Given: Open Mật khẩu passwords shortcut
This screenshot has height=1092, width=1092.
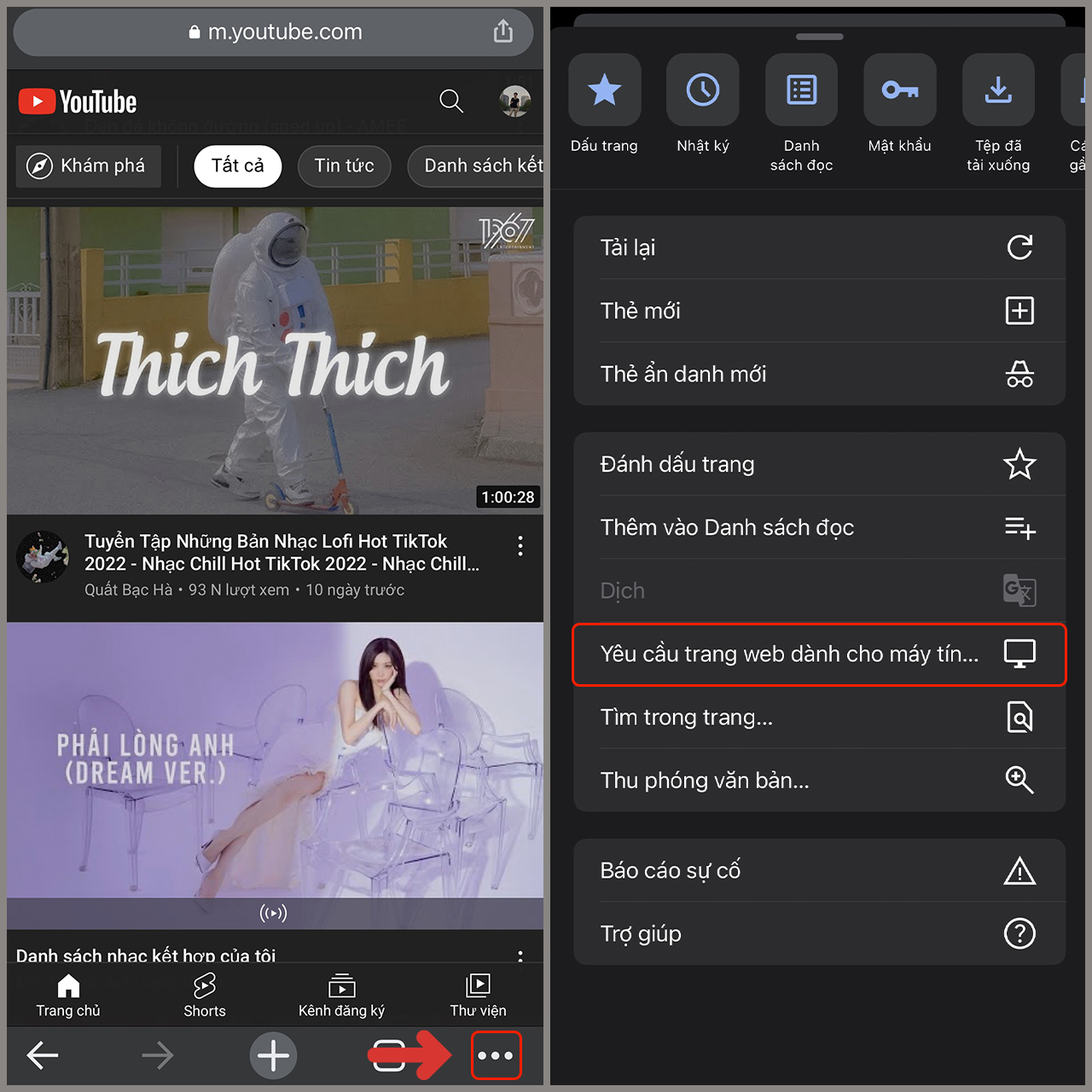Looking at the screenshot, I should pos(900,103).
